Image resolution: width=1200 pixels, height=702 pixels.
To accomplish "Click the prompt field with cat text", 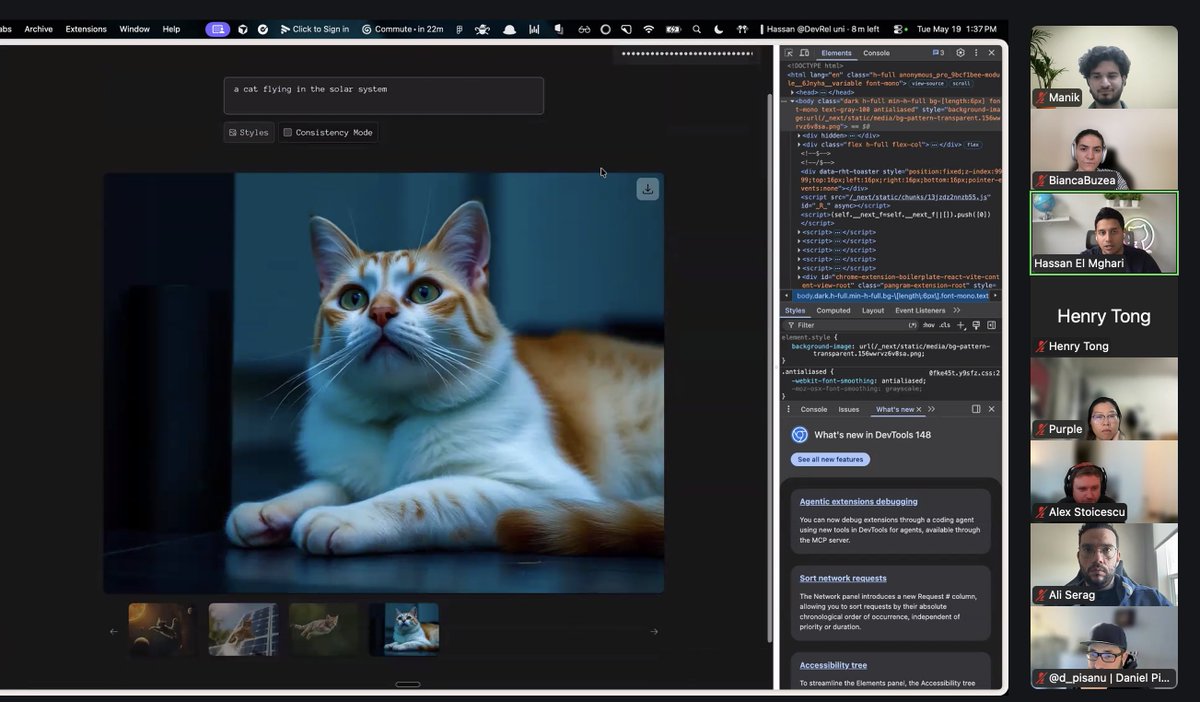I will (384, 95).
